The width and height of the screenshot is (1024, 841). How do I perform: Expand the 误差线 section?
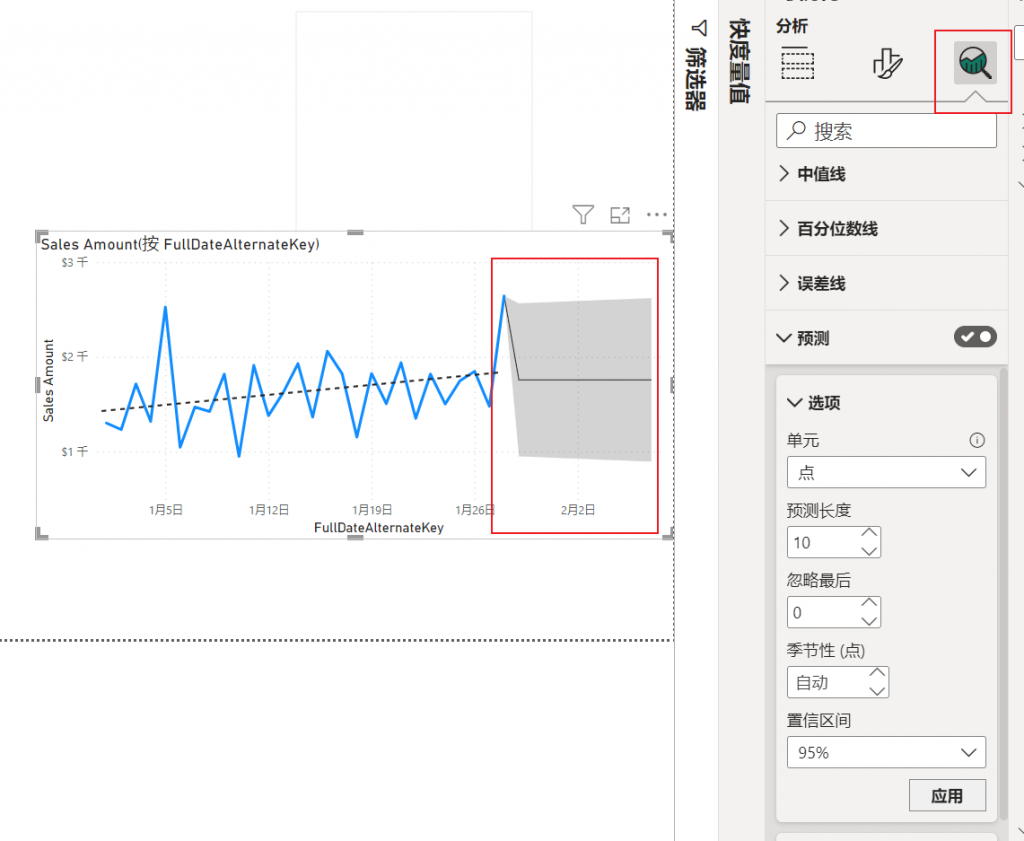click(820, 284)
